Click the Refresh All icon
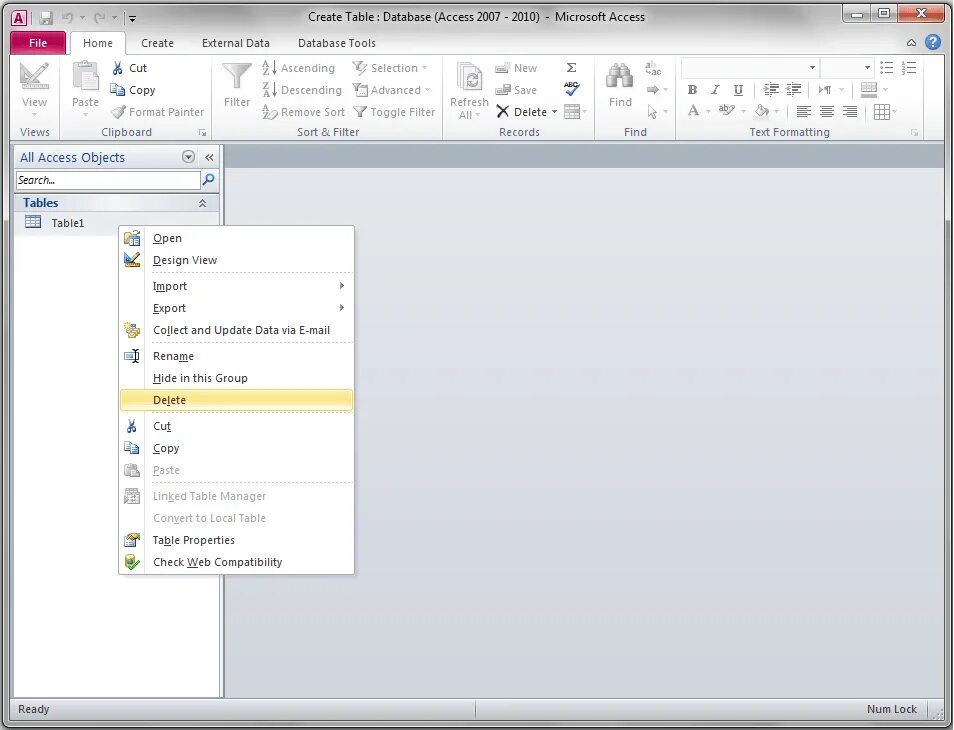This screenshot has height=730, width=954. (x=469, y=78)
